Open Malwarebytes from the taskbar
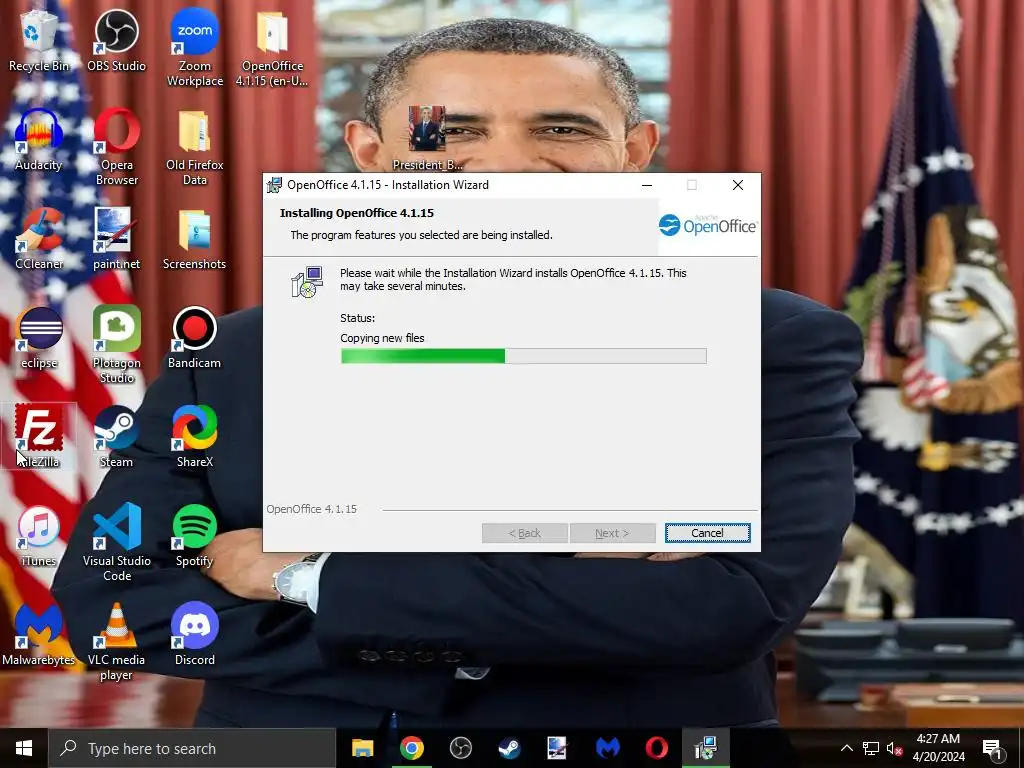Screen dimensions: 1024x768 coord(607,748)
